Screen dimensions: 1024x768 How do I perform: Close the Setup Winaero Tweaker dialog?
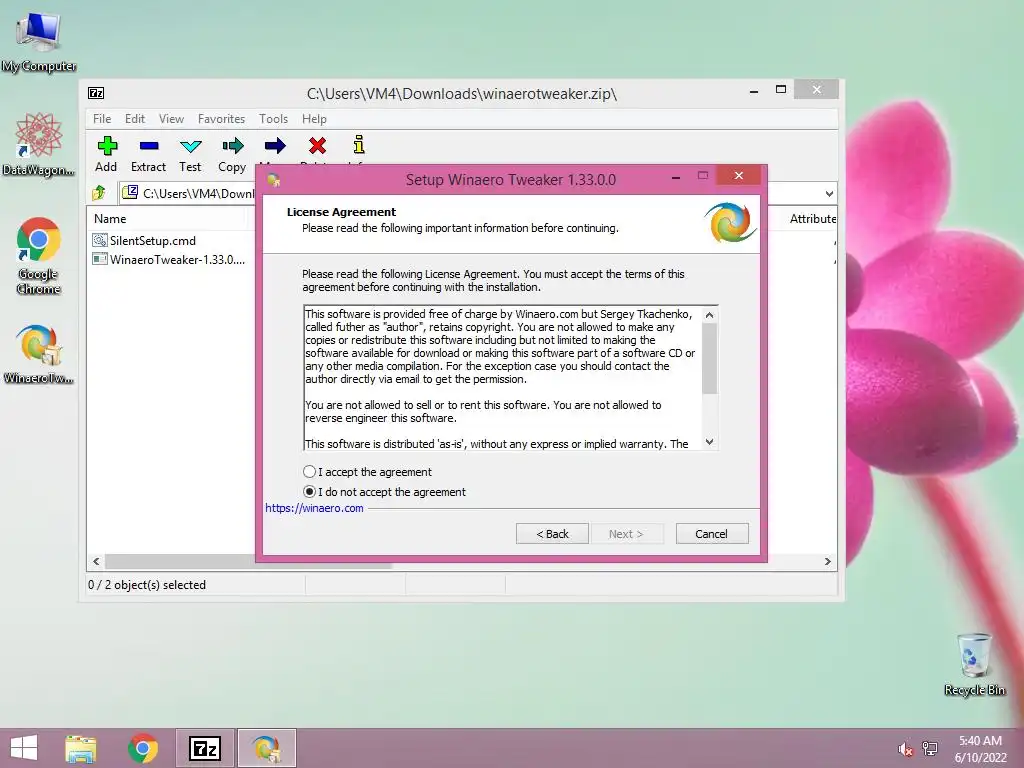point(739,176)
